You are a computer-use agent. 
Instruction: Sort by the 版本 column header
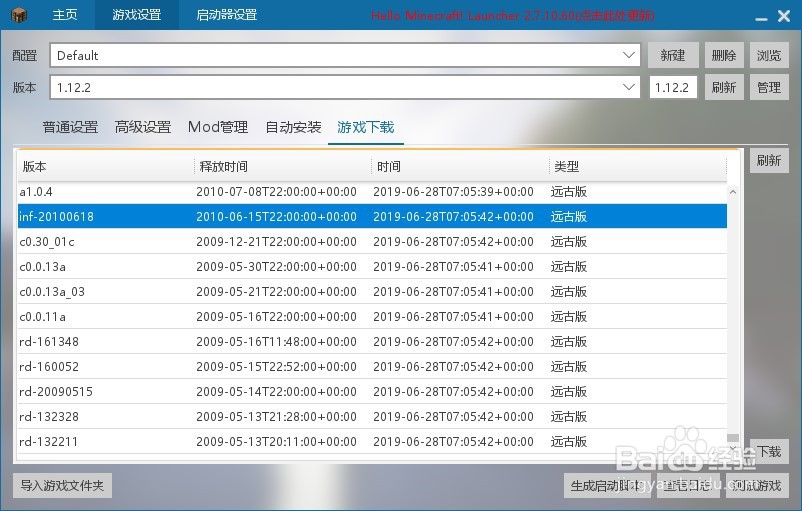click(x=106, y=166)
